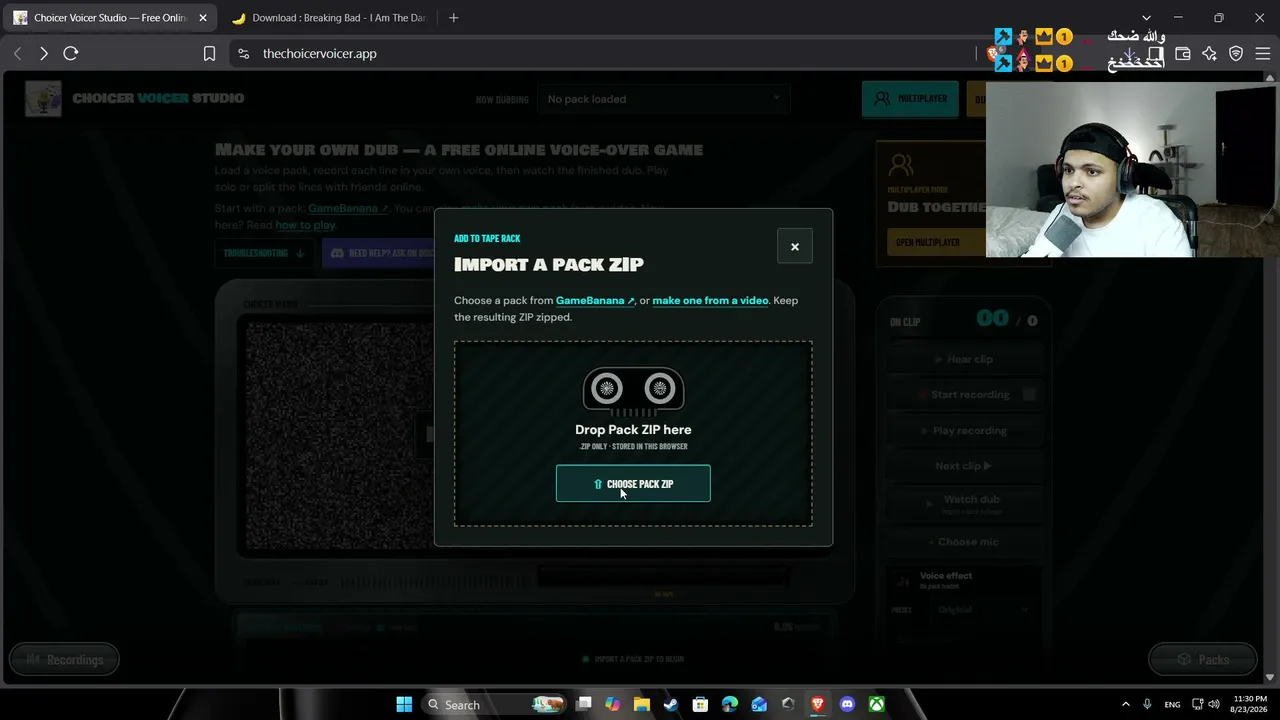
Task: Close the Choicer Voicer Studio tab
Action: tap(203, 18)
